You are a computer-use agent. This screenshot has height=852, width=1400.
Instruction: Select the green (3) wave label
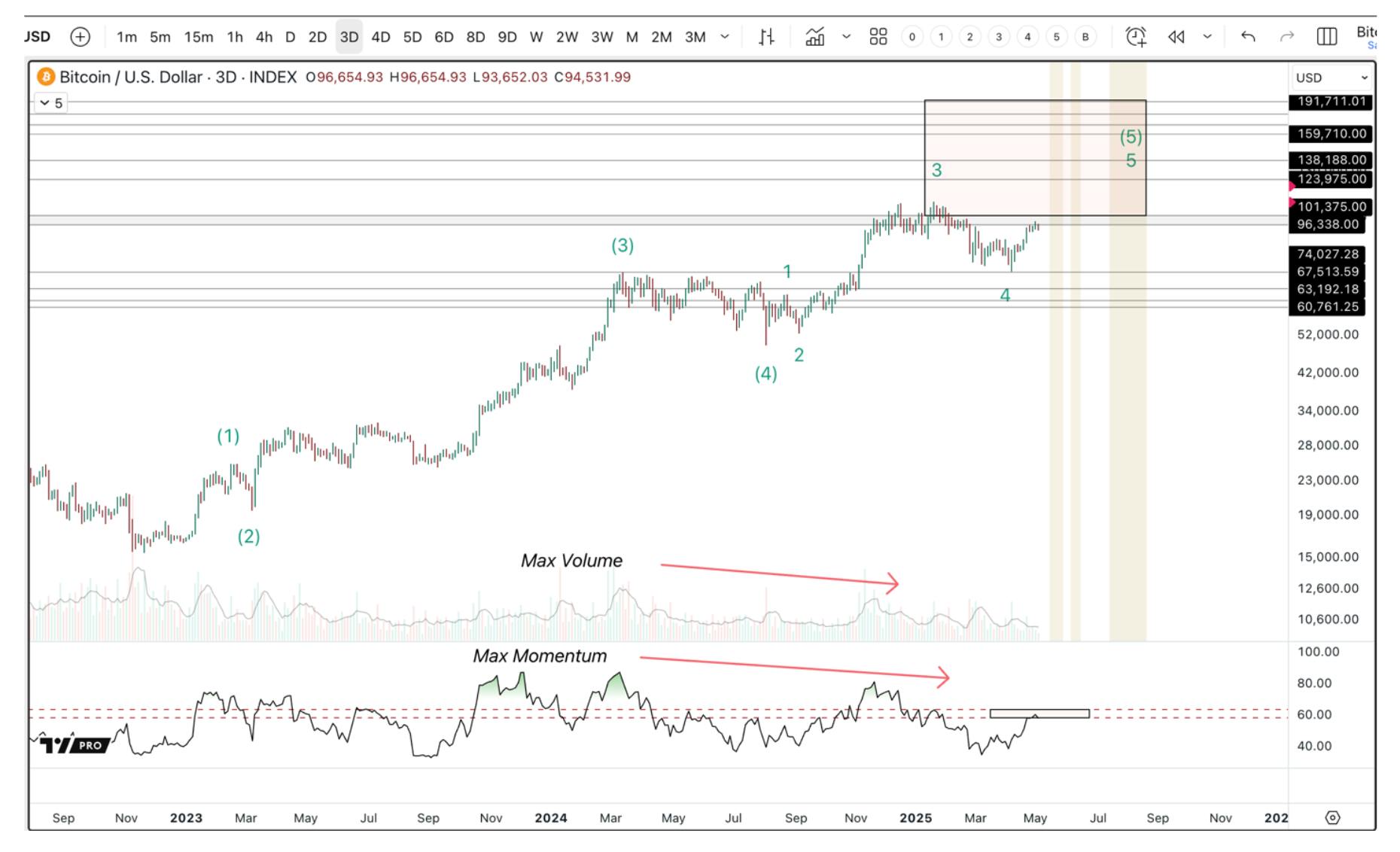(622, 245)
